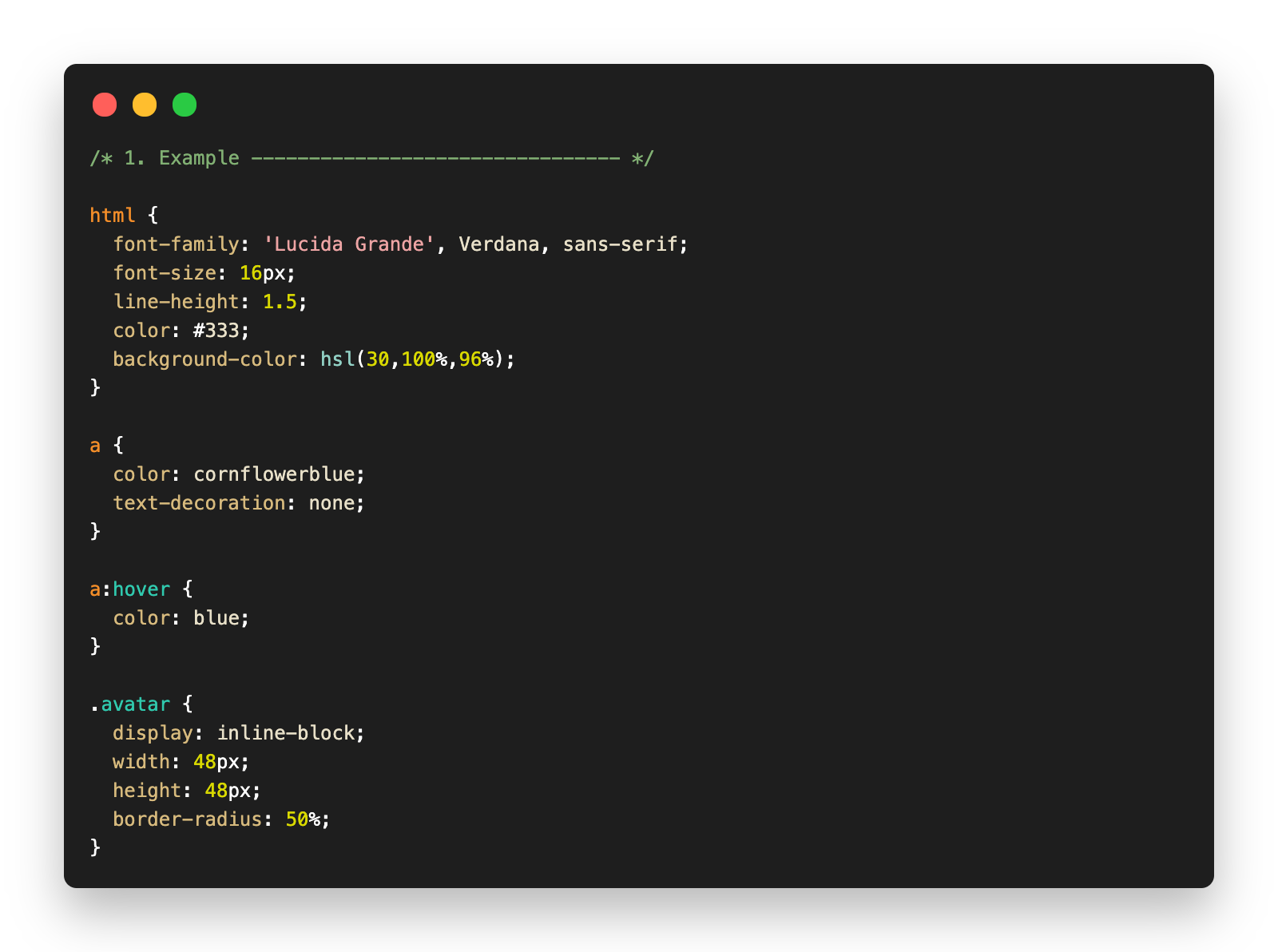Click the 'background-color' property name
Screen dimensions: 1278x952
(204, 359)
